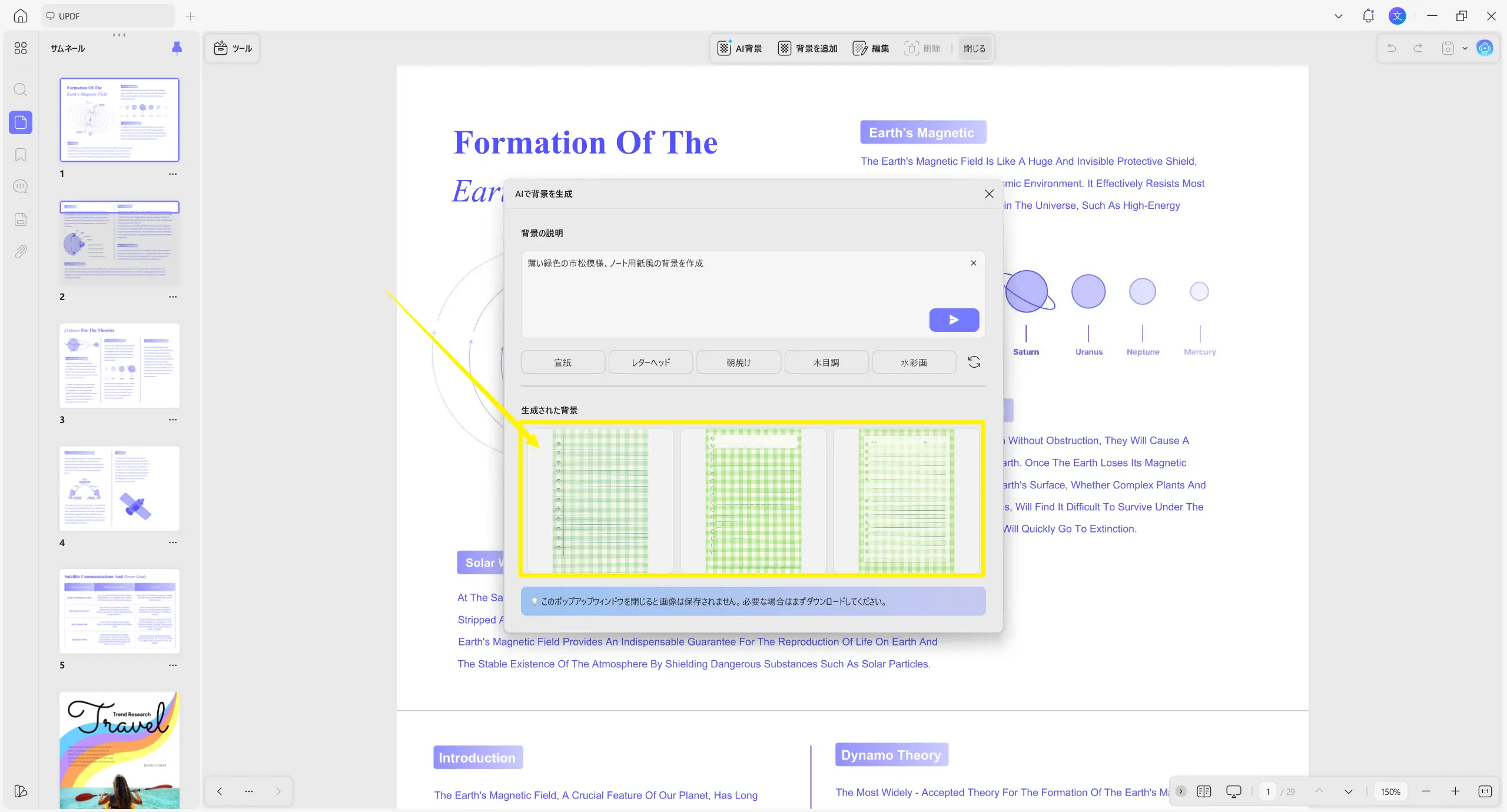Image resolution: width=1507 pixels, height=812 pixels.
Task: Open the bookmark panel icon
Action: 21,155
